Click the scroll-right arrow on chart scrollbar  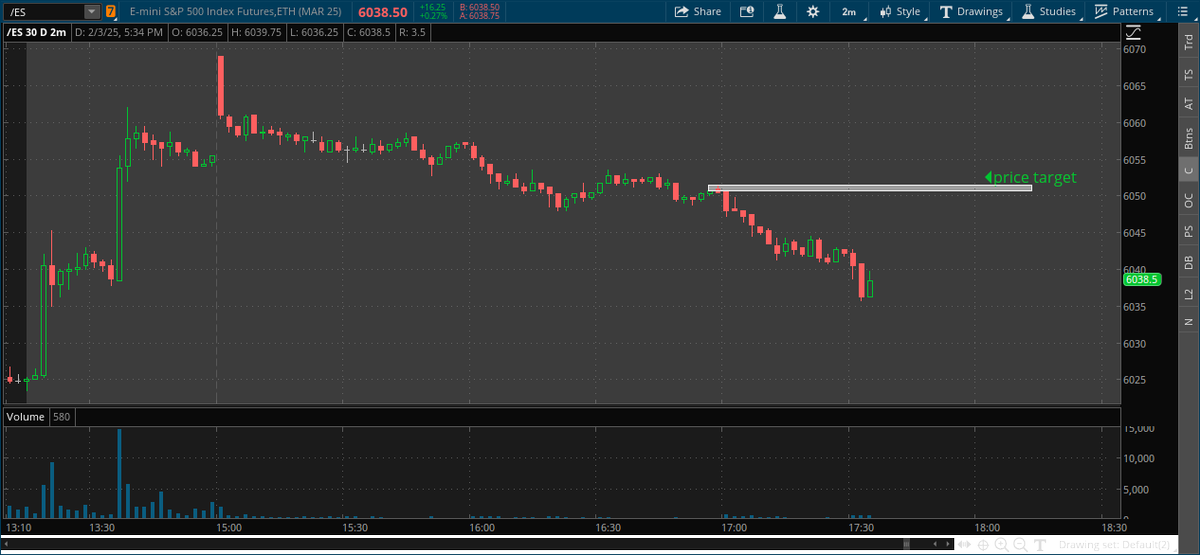point(948,544)
